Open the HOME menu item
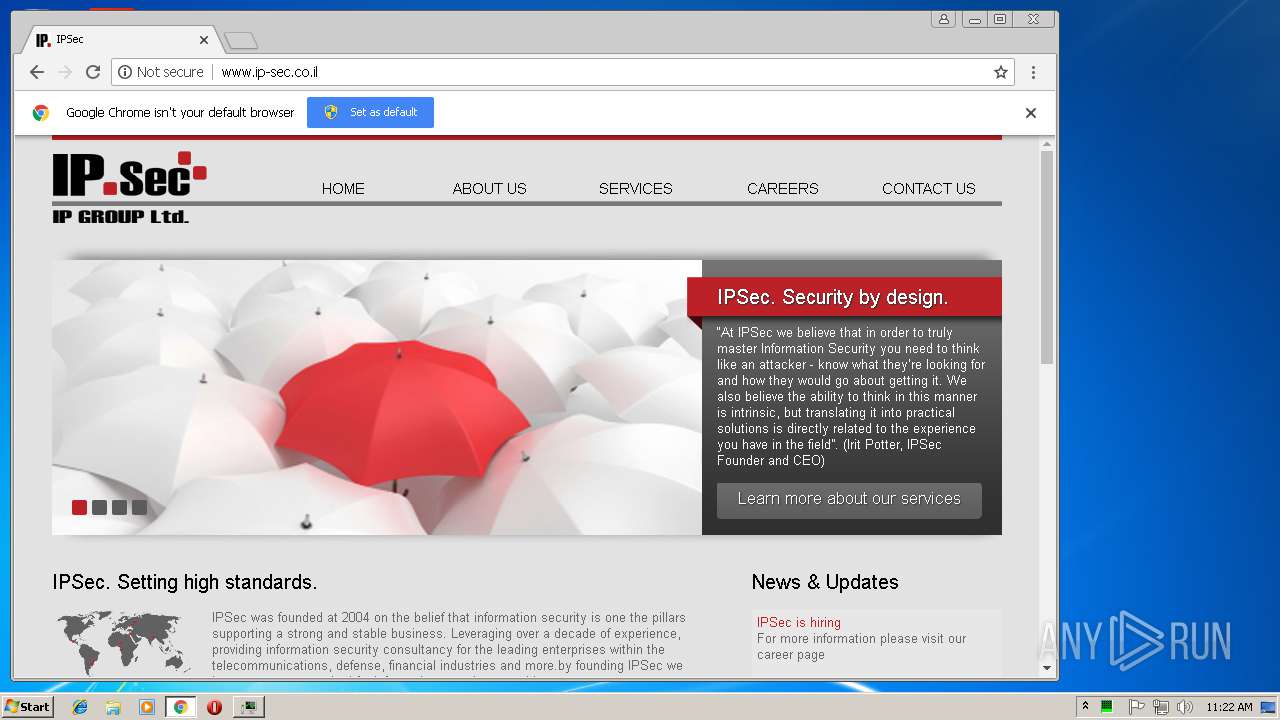The width and height of the screenshot is (1280, 720). click(343, 188)
